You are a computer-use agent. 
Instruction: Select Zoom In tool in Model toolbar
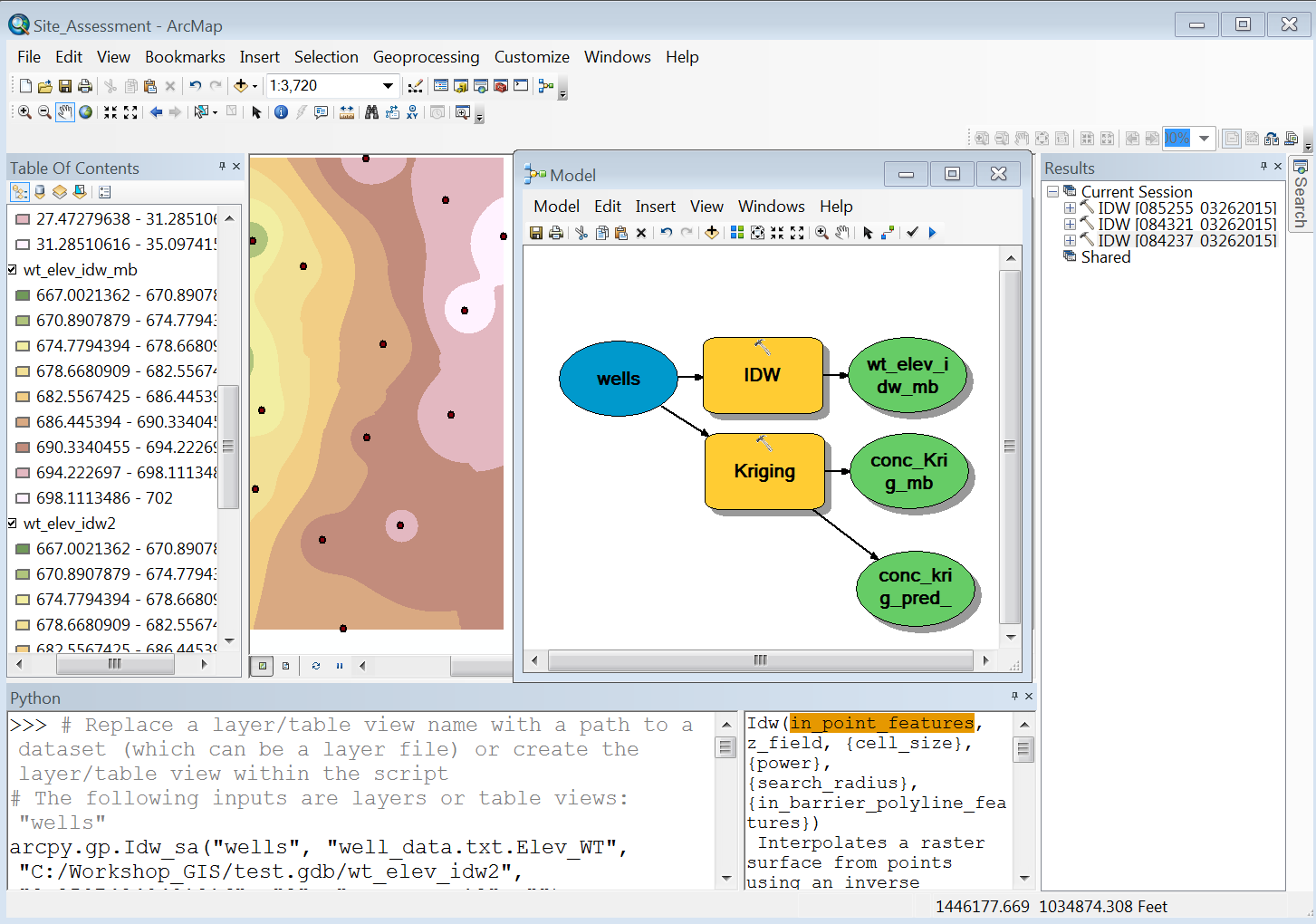pyautogui.click(x=821, y=233)
